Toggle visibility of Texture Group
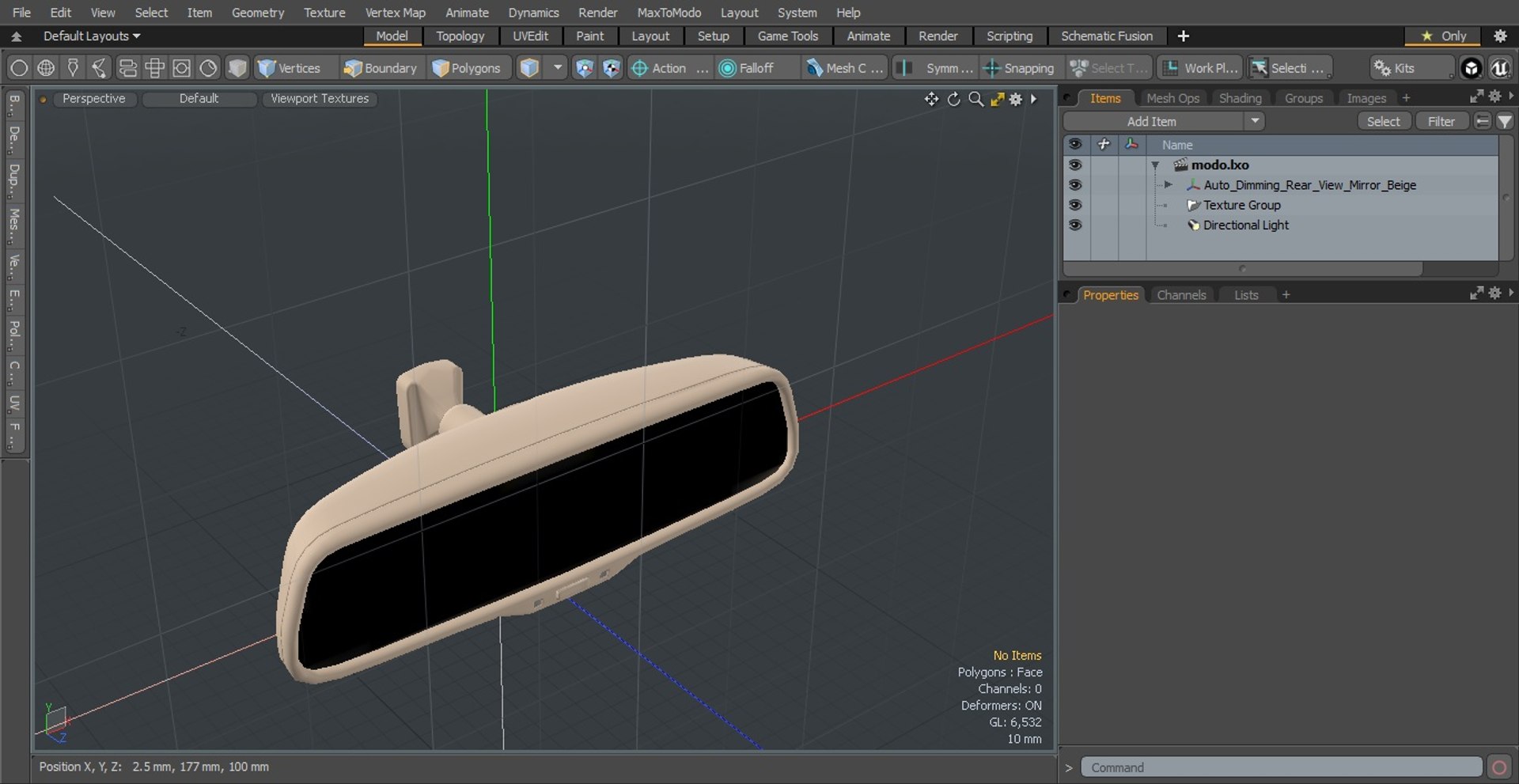This screenshot has height=784, width=1519. click(x=1074, y=204)
